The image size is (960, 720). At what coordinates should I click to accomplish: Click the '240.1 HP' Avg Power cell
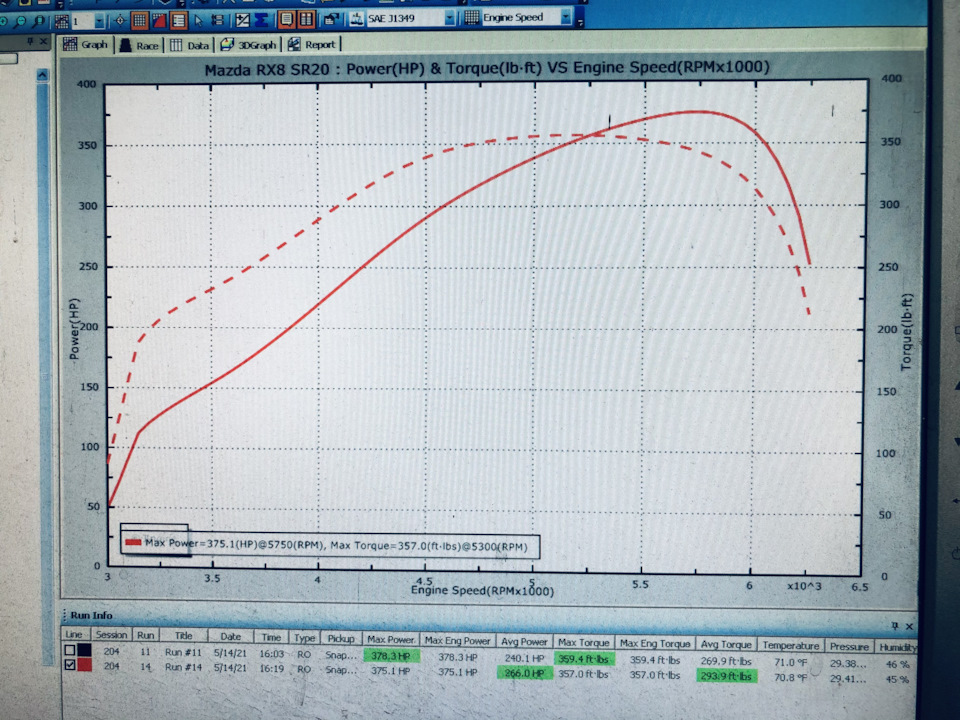pyautogui.click(x=524, y=658)
